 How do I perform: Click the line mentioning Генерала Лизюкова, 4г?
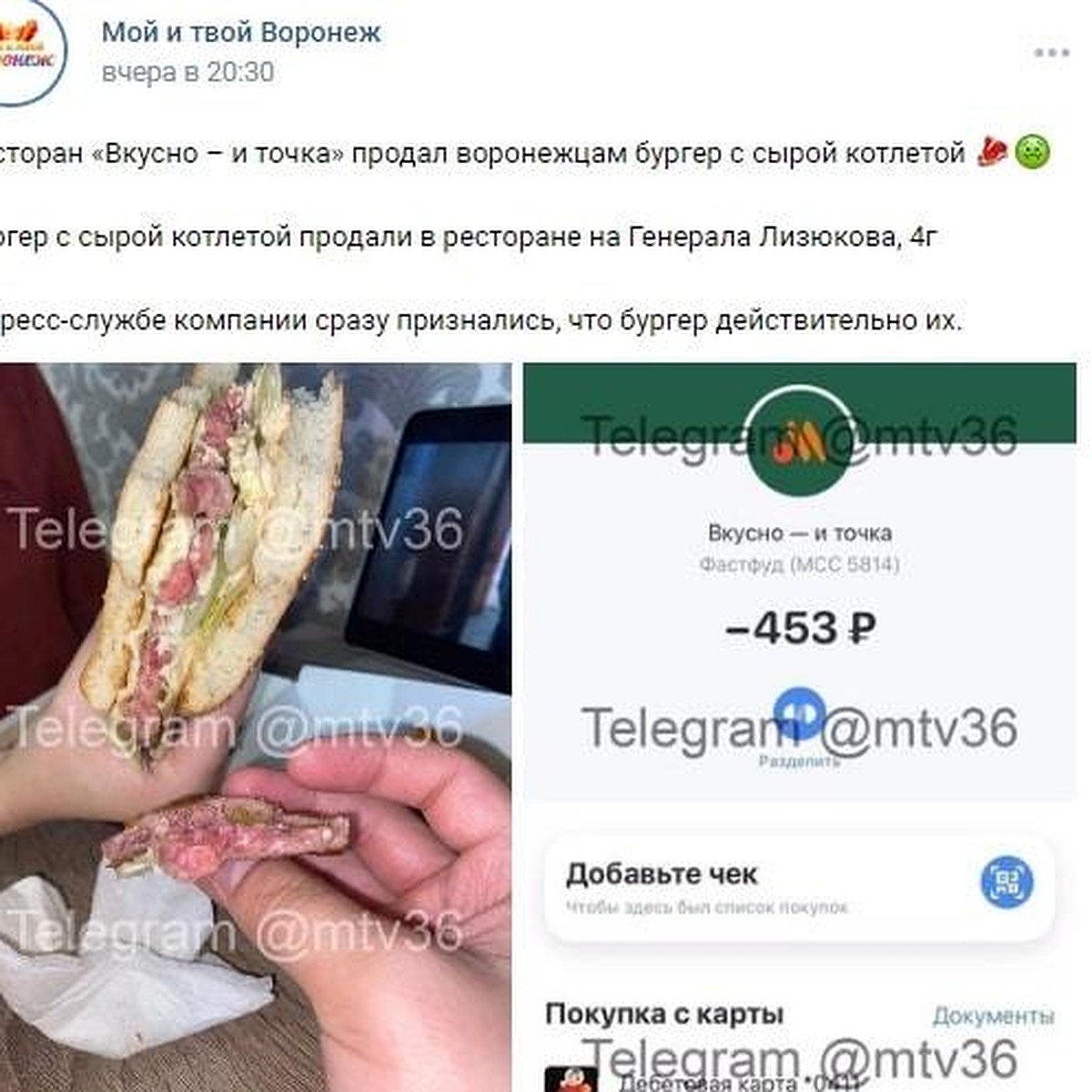click(x=469, y=238)
